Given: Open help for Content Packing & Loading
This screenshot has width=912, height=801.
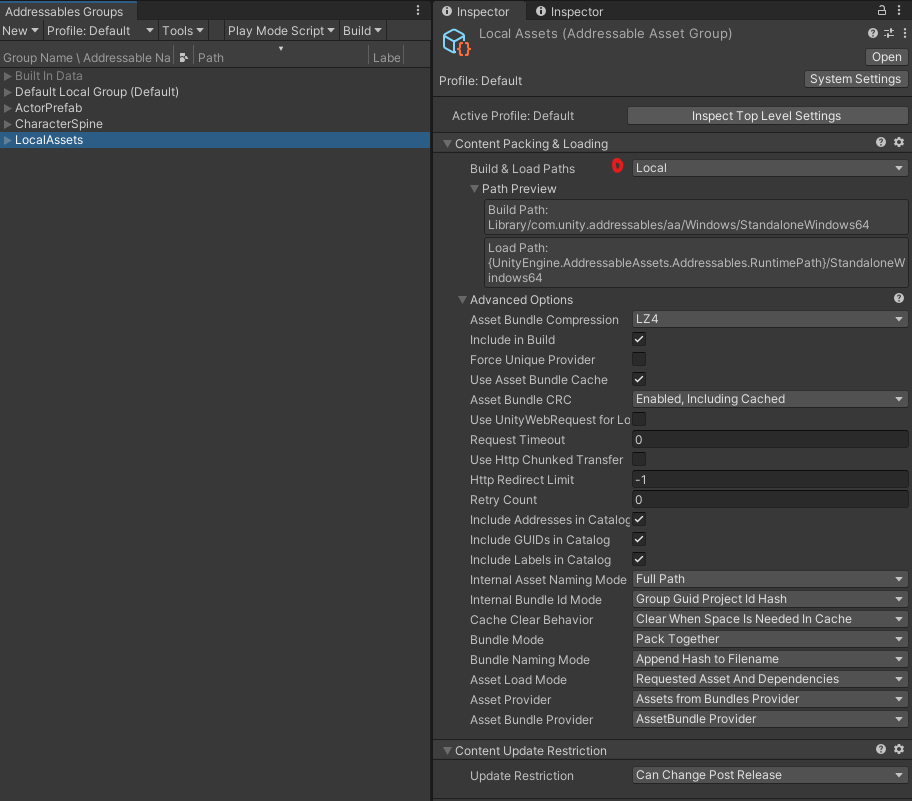Looking at the screenshot, I should coord(881,143).
